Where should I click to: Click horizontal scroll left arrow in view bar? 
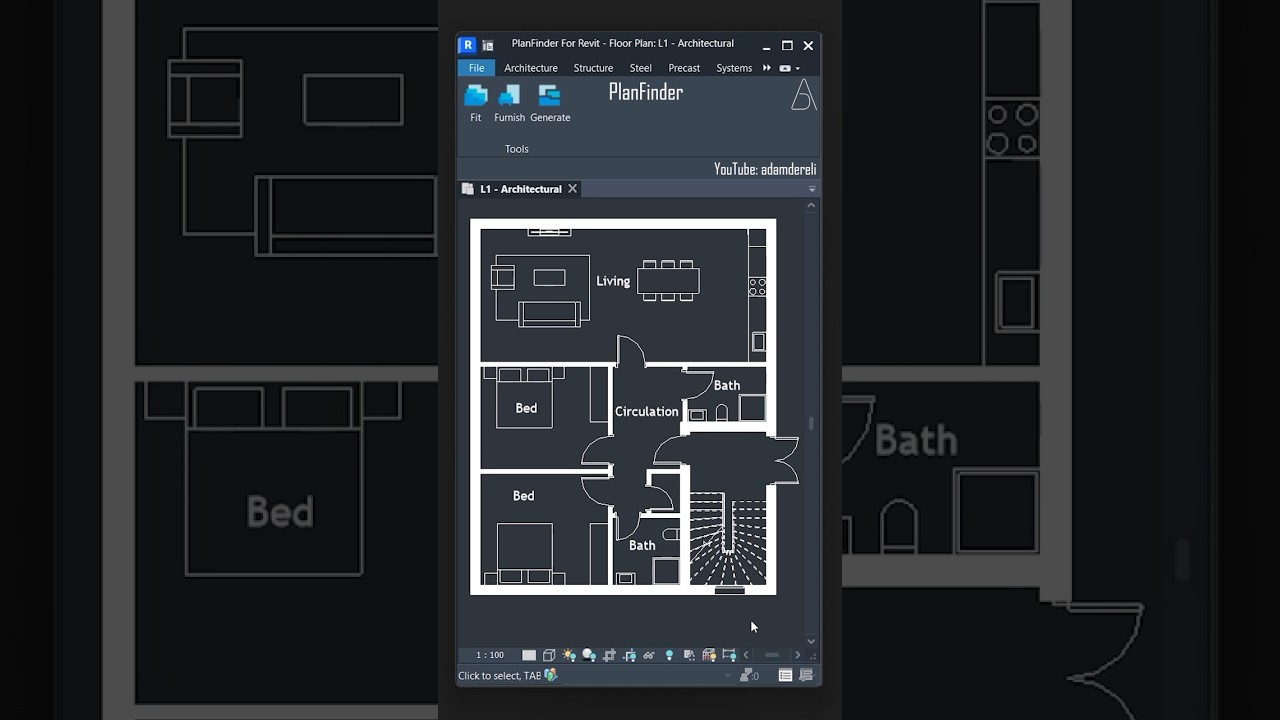746,655
